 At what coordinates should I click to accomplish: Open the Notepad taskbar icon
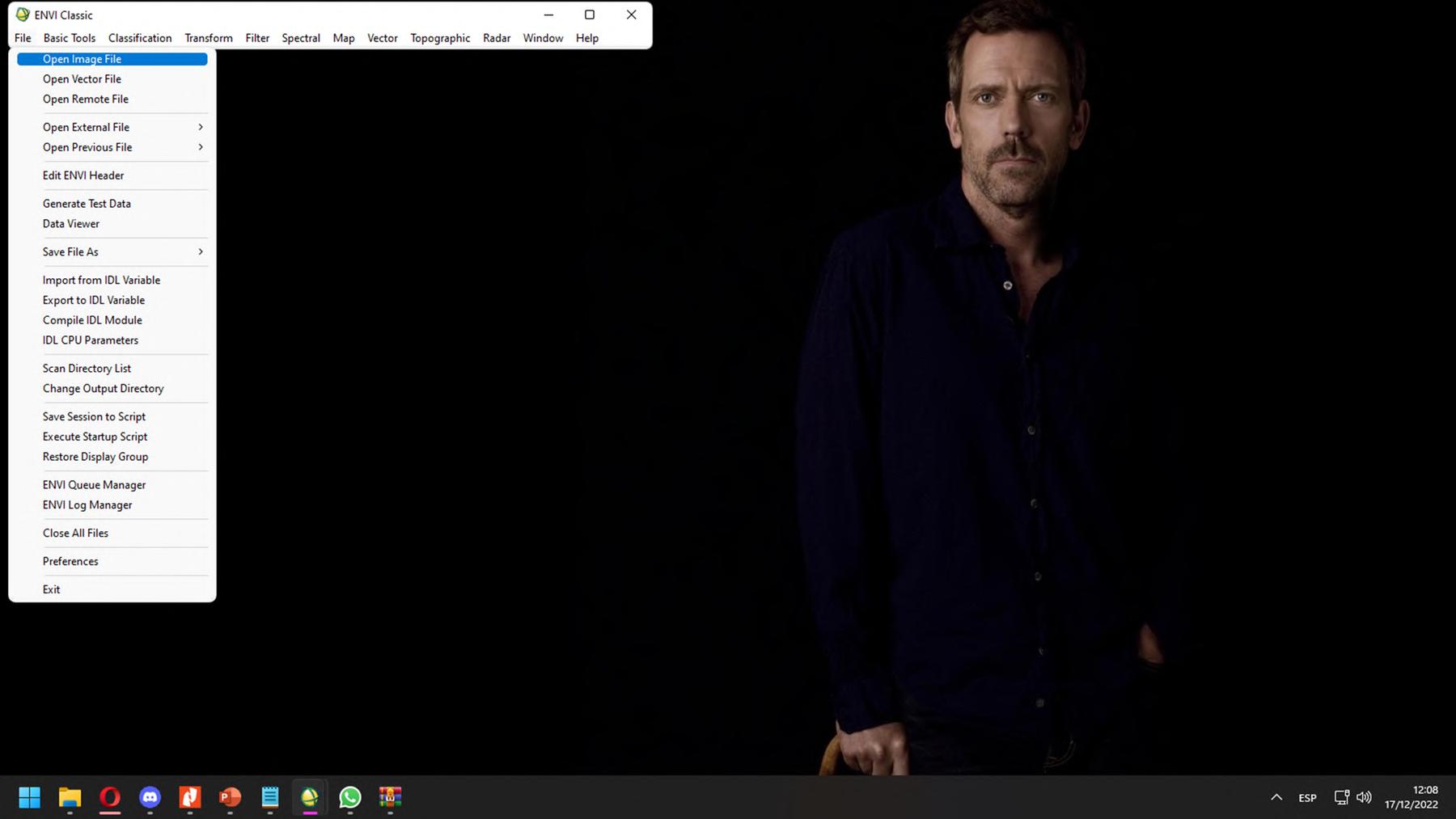pyautogui.click(x=270, y=797)
